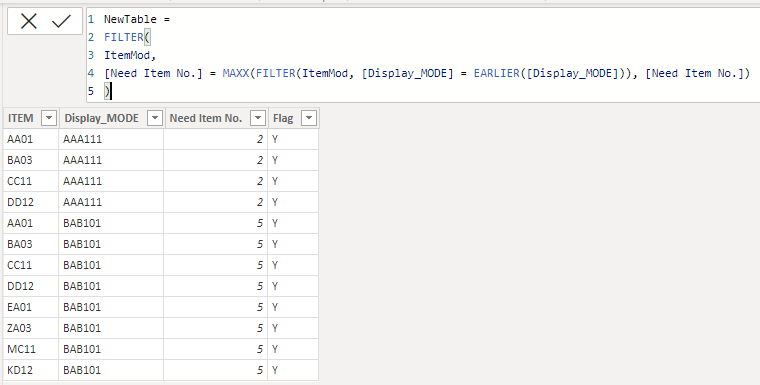The height and width of the screenshot is (385, 760).
Task: Cancel the formula edit with X icon
Action: (29, 21)
